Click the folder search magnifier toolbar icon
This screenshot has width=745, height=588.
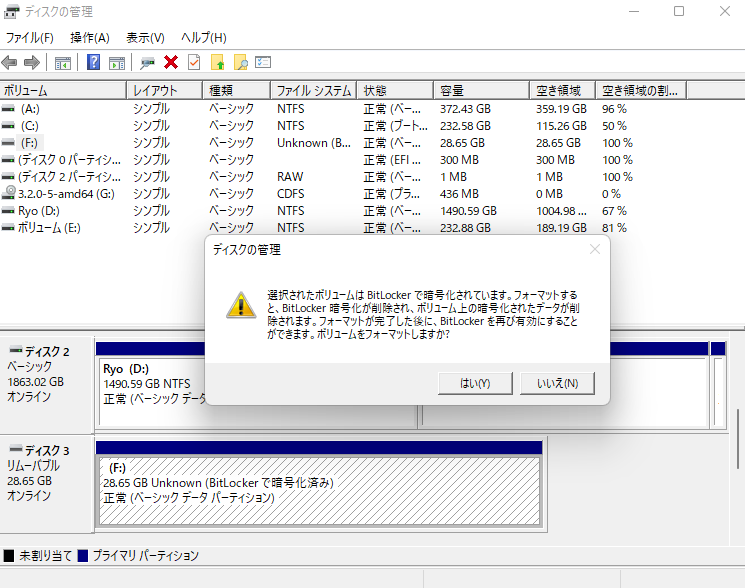240,62
